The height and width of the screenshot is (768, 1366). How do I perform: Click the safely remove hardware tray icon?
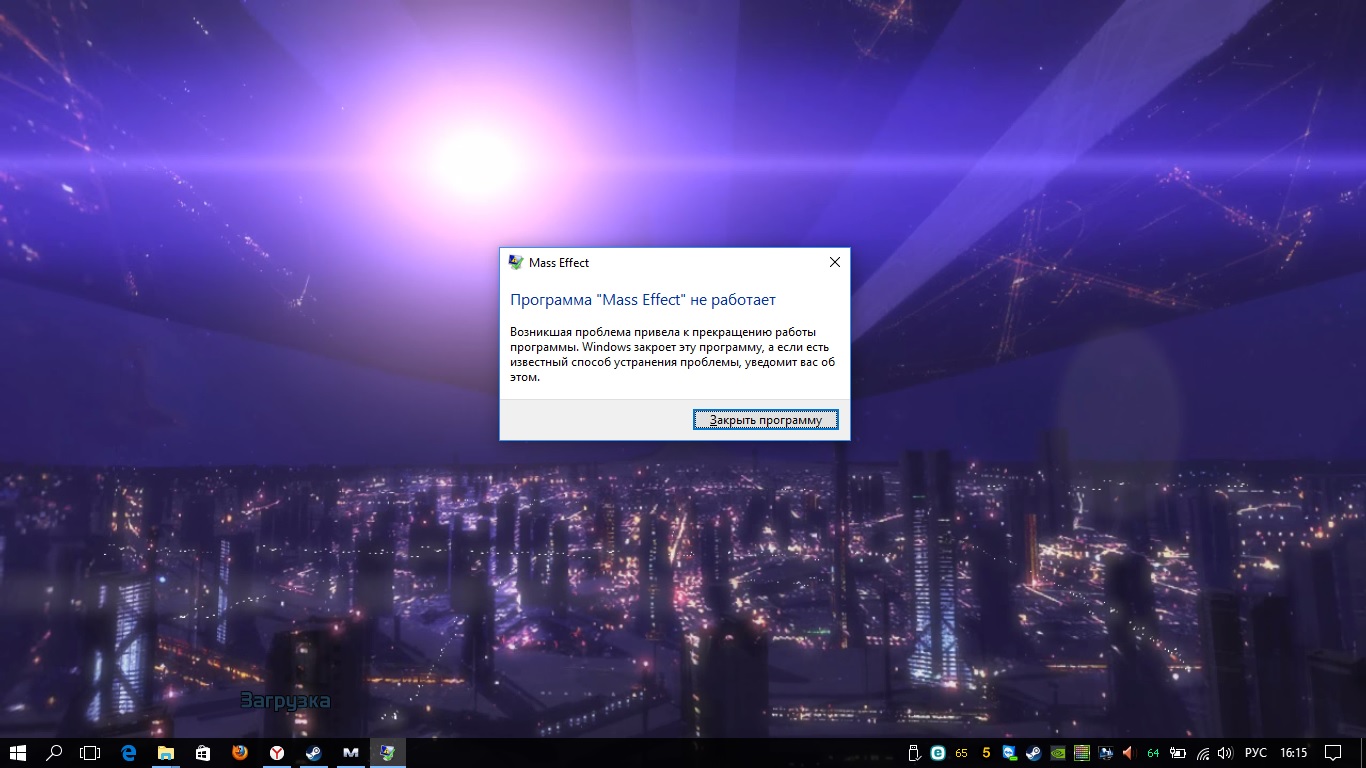click(913, 752)
